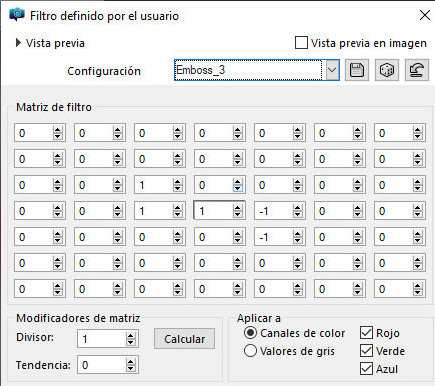The width and height of the screenshot is (435, 386).
Task: Increase the center matrix cell spinner
Action: [238, 208]
